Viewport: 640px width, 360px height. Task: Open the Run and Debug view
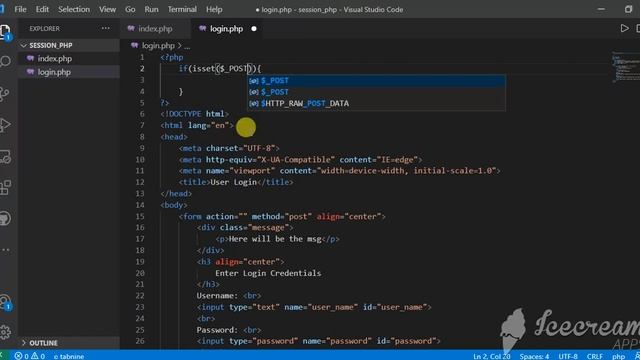coord(5,125)
